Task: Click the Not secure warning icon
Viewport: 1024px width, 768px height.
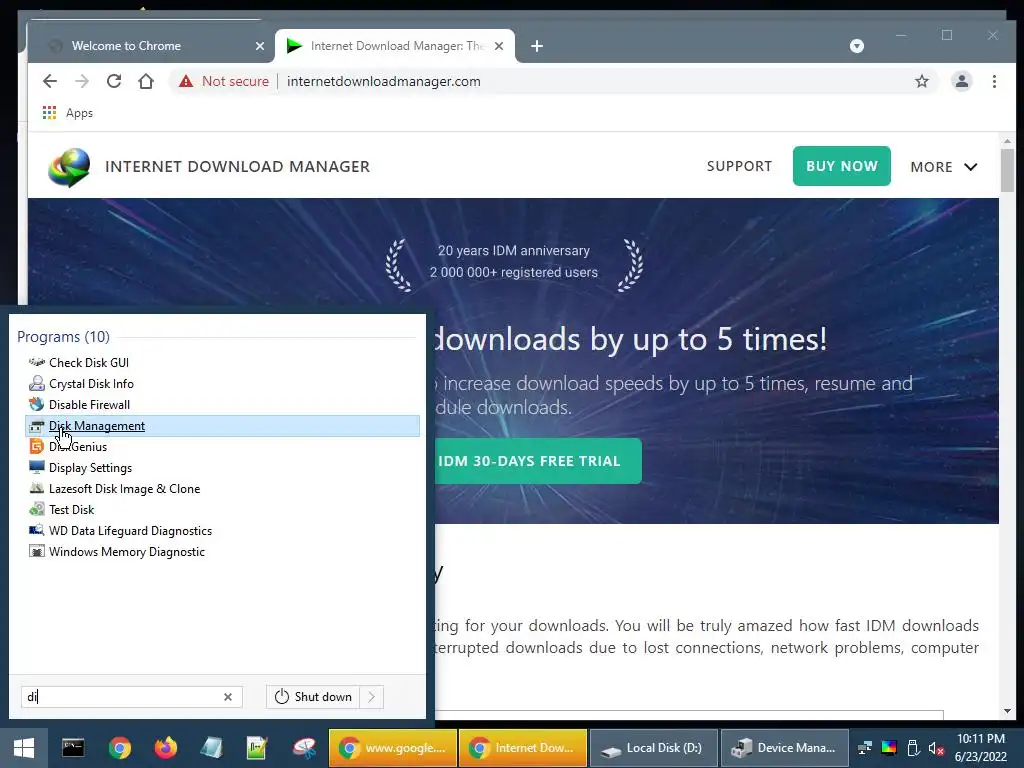Action: [186, 81]
